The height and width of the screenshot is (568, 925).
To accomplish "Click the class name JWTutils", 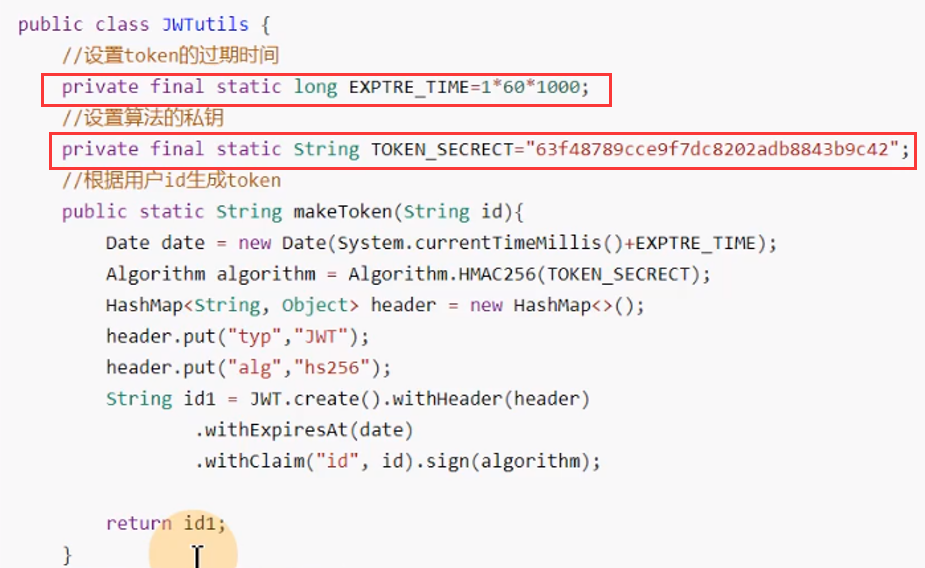I will pos(205,24).
